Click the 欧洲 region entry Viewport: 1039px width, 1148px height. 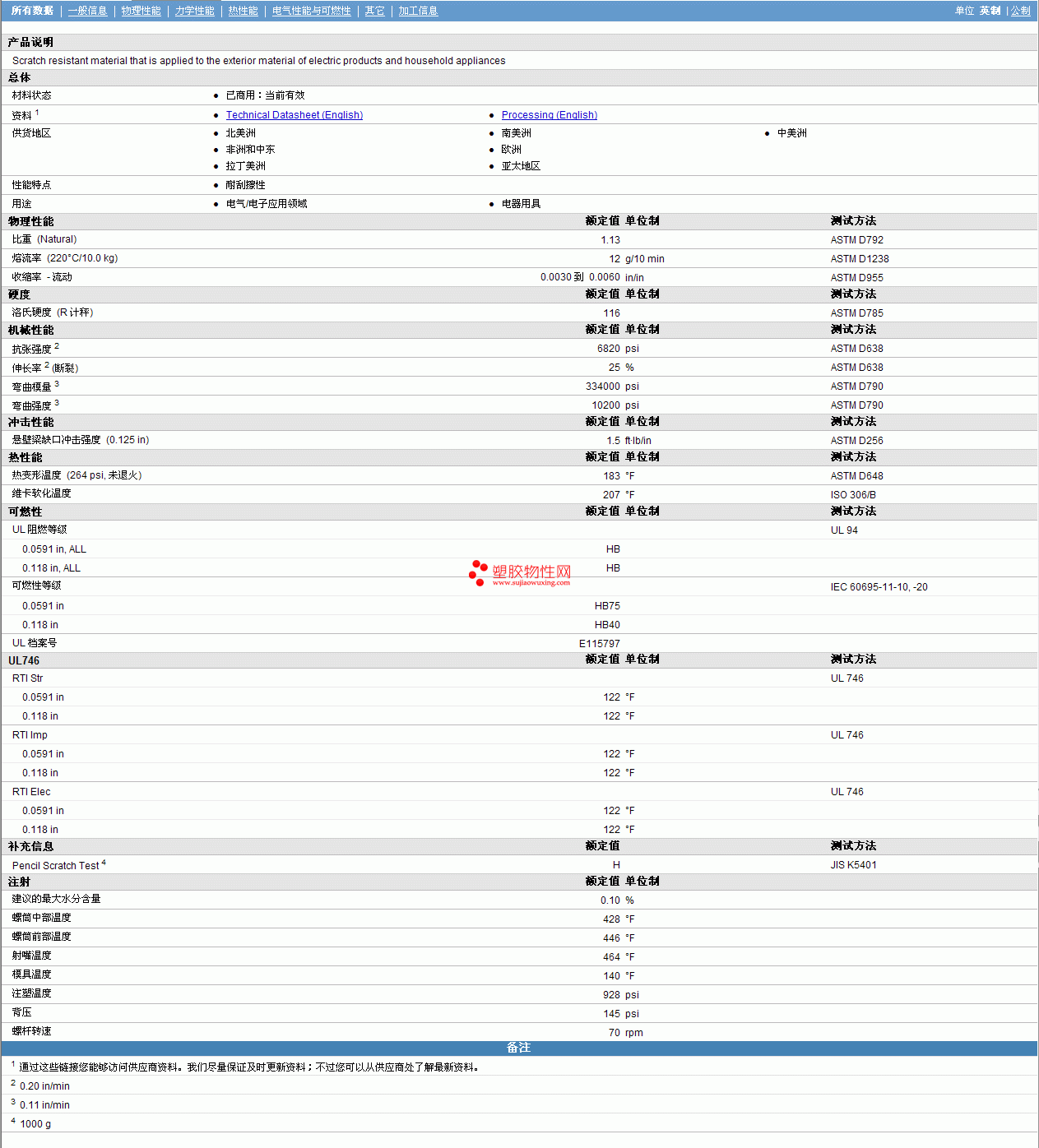pyautogui.click(x=512, y=150)
